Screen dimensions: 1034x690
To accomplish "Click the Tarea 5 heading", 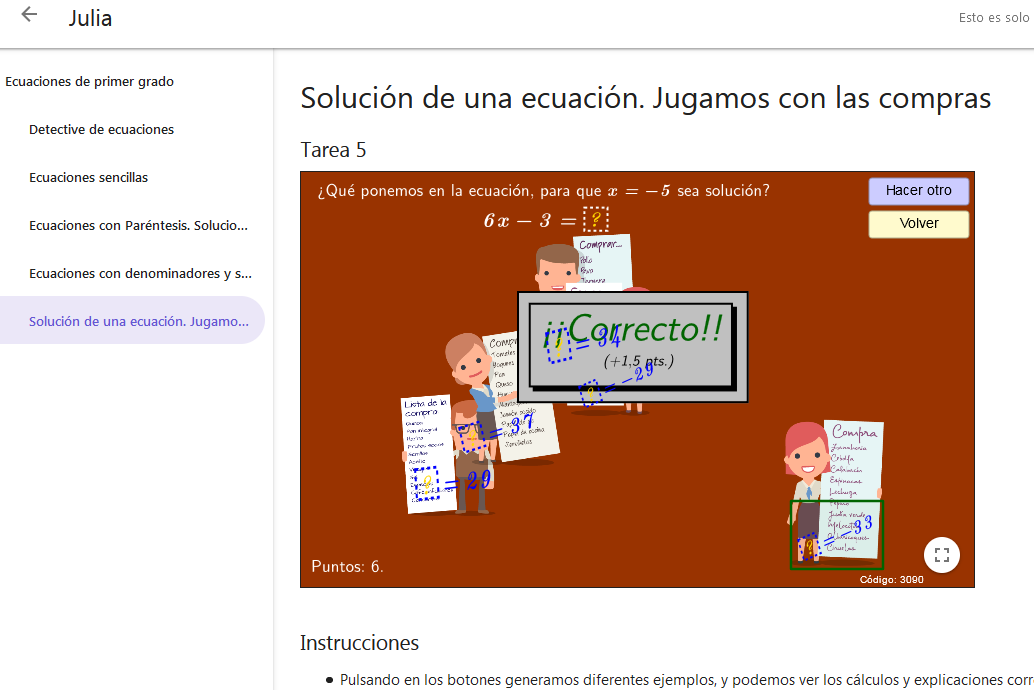I will click(333, 150).
